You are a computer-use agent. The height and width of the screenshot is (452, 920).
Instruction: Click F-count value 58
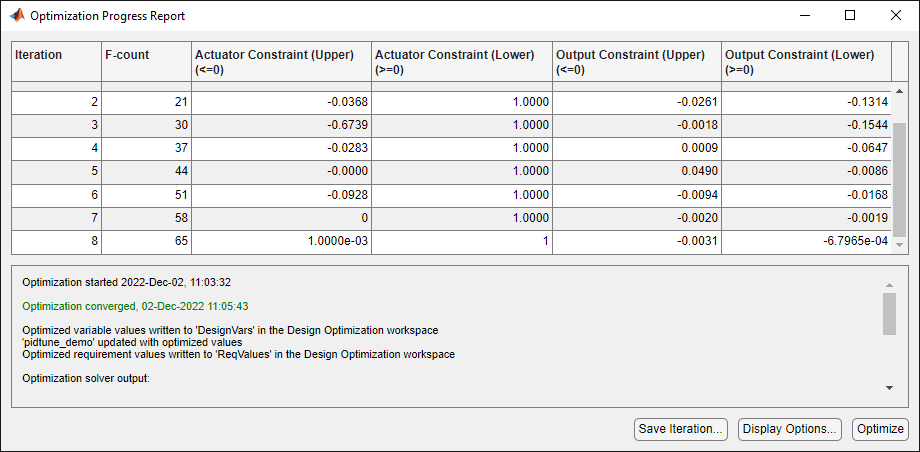point(147,218)
